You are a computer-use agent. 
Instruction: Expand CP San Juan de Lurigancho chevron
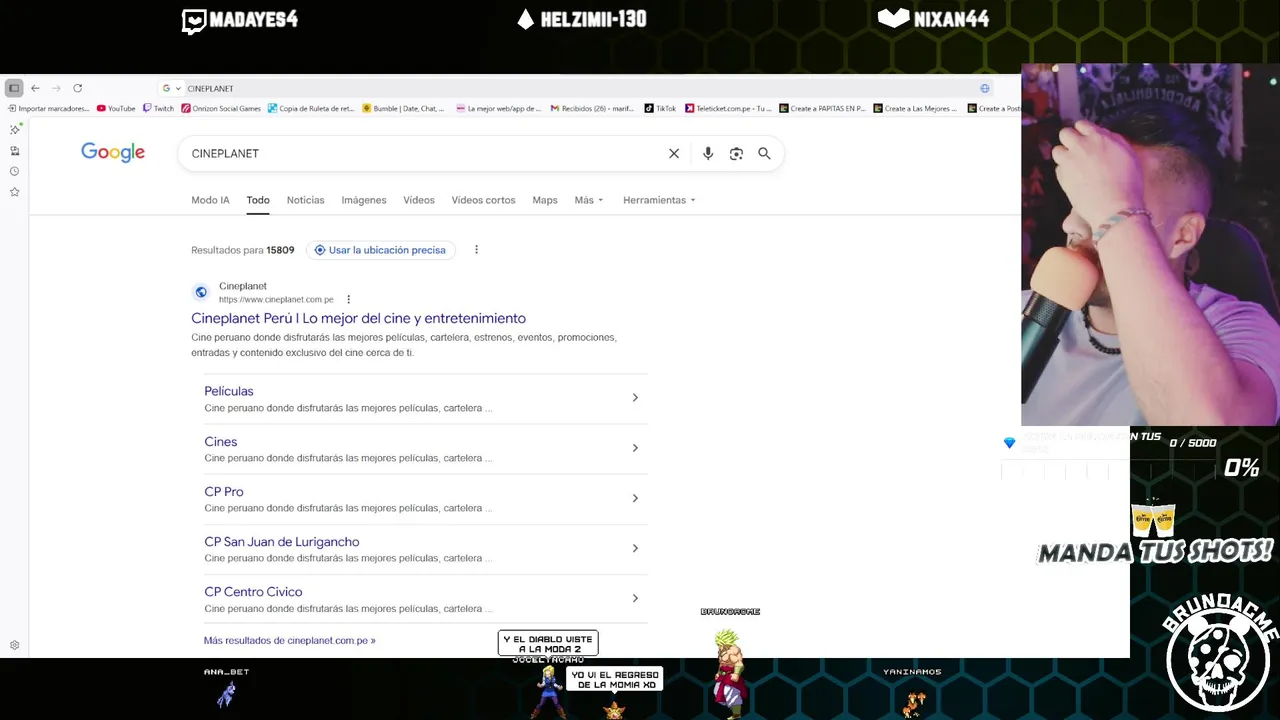tap(635, 548)
